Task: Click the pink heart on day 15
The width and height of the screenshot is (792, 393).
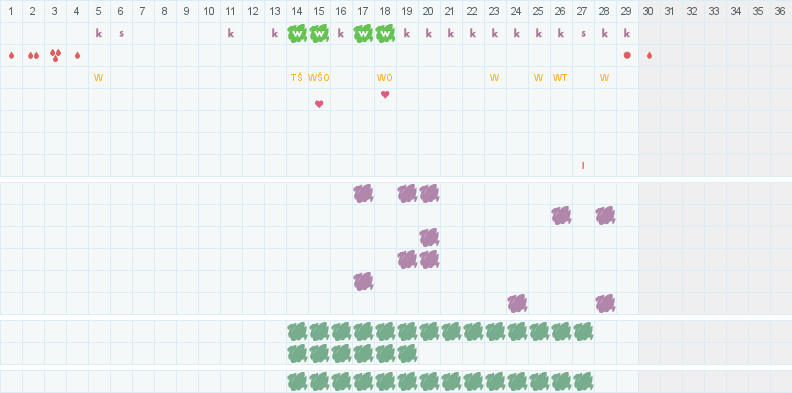Action: point(319,104)
